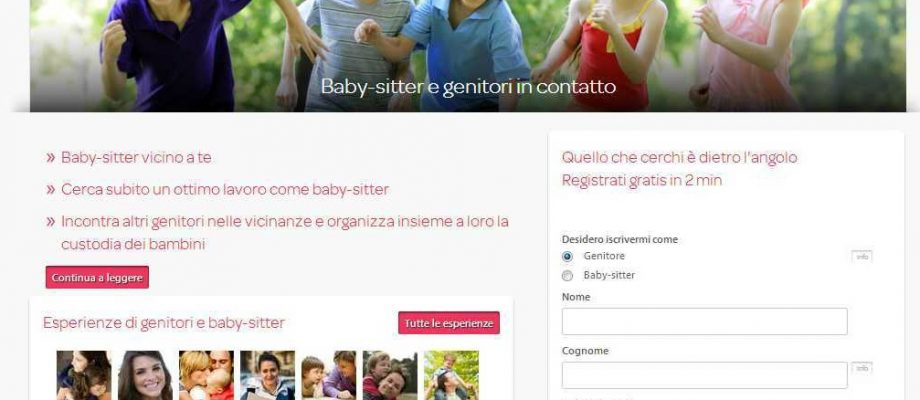
Task: Open 'Cerca subito un ottimo lavoro' link
Action: (225, 189)
